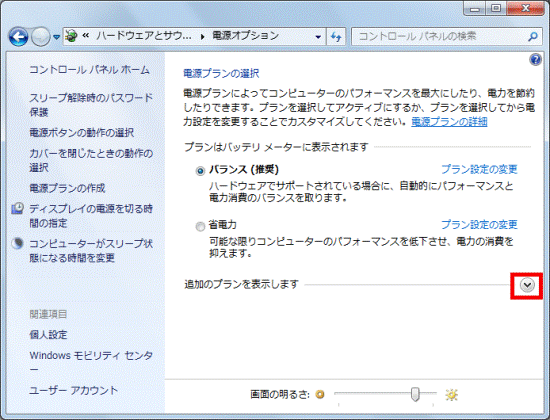
Task: Open 電源プランの作成 link
Action: (67, 188)
